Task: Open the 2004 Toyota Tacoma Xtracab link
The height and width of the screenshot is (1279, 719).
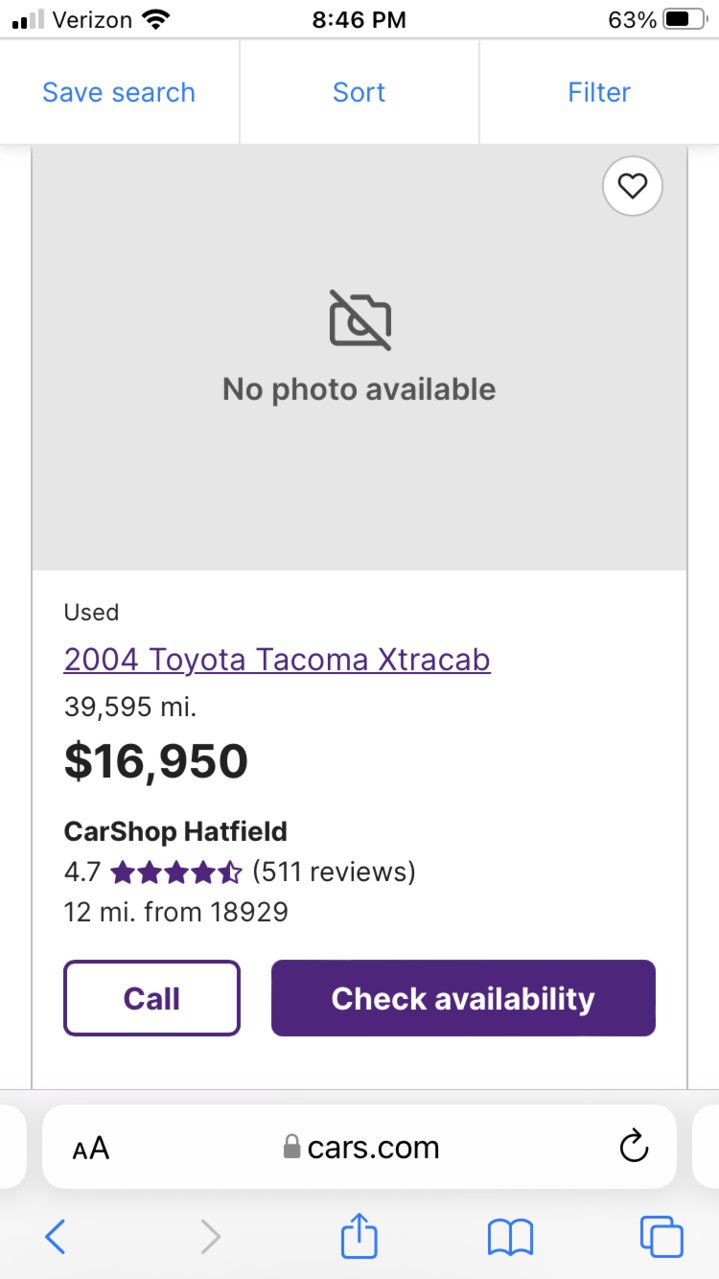Action: 277,660
